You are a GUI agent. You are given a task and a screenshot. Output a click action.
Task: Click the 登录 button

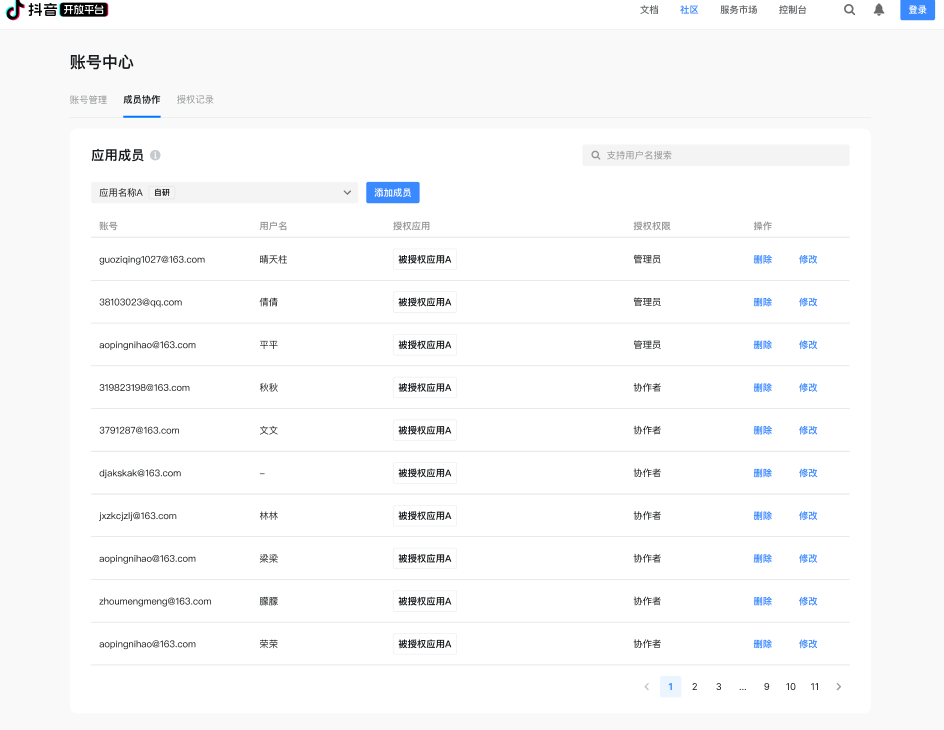[x=917, y=10]
